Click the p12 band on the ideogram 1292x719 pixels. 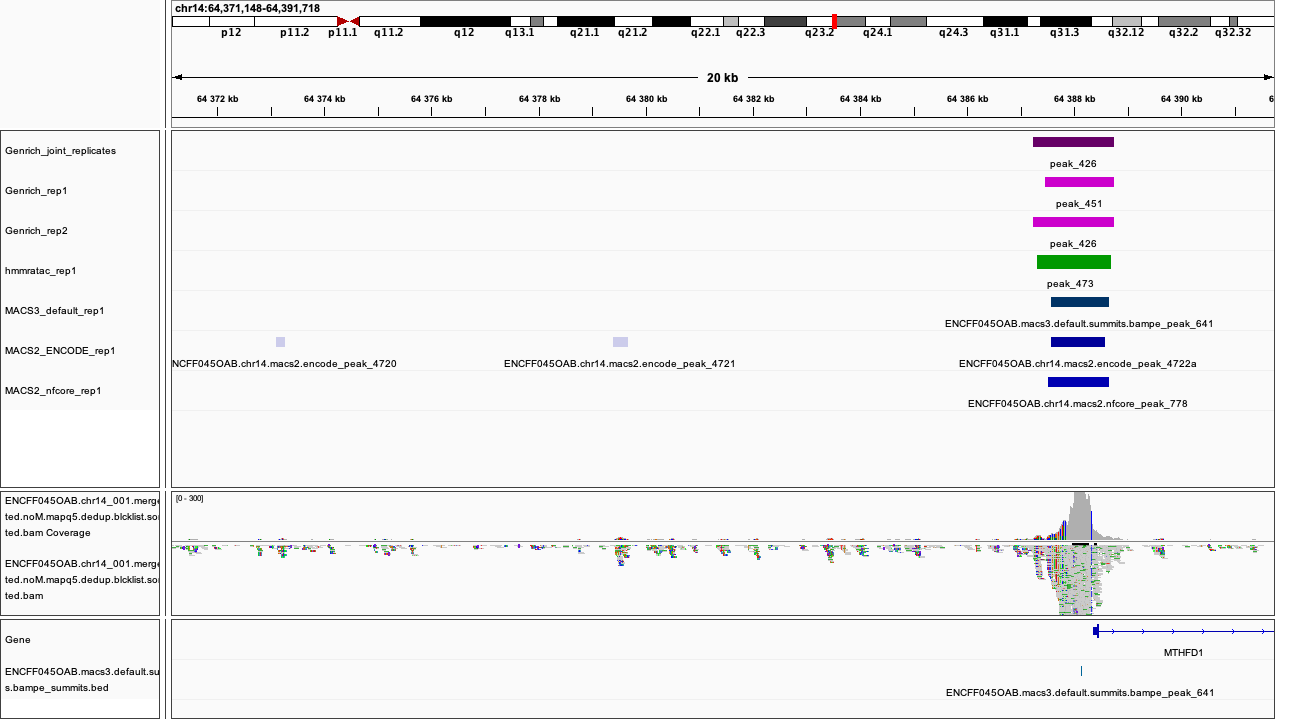pyautogui.click(x=231, y=21)
